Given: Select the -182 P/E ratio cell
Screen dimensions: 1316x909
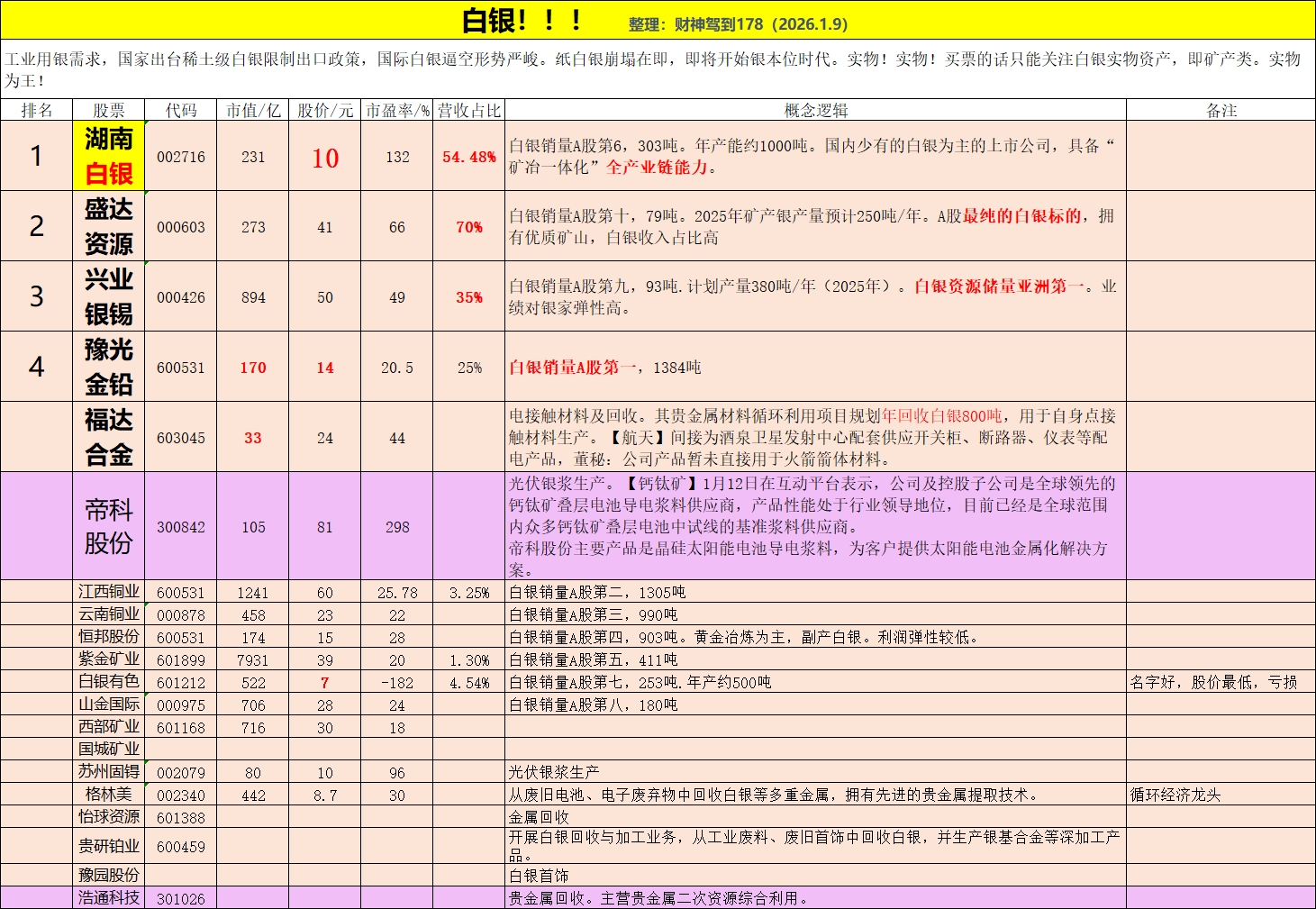Looking at the screenshot, I should click(x=397, y=683).
